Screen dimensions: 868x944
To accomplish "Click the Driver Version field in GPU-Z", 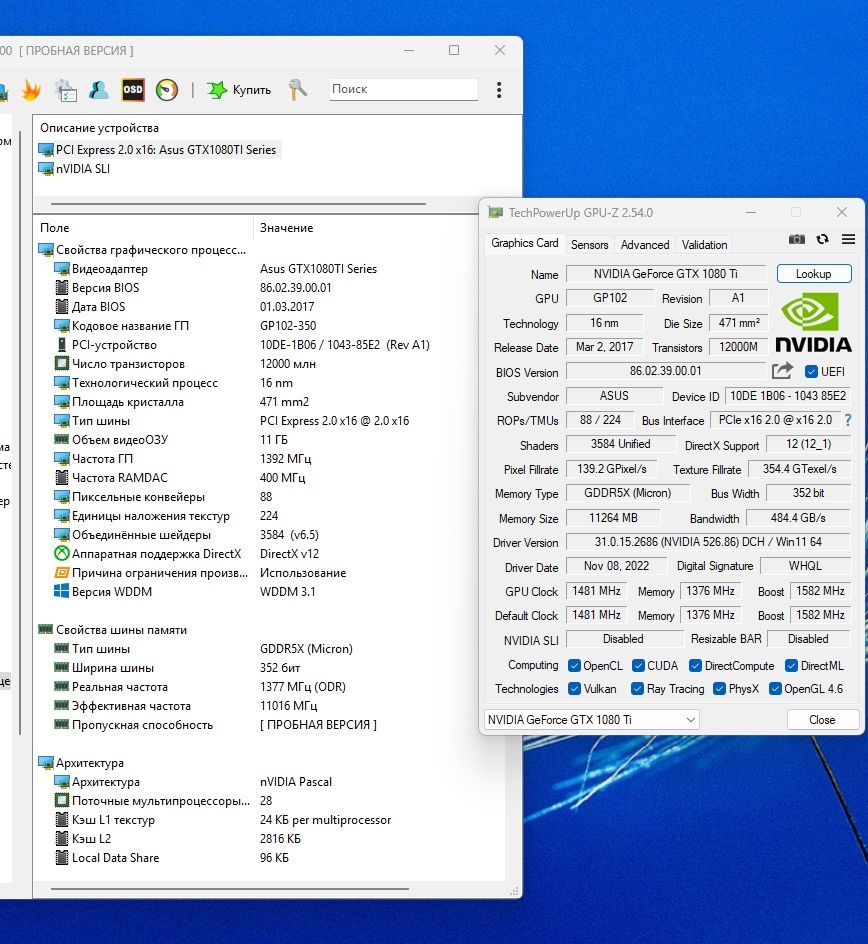I will tap(708, 542).
